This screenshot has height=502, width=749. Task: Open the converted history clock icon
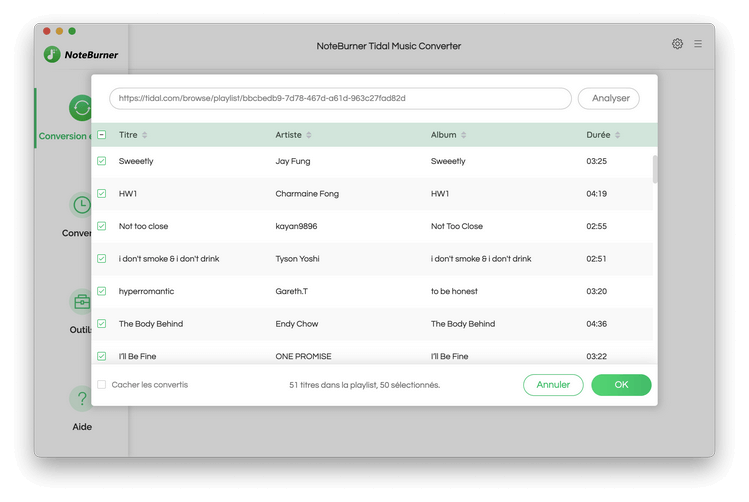80,205
